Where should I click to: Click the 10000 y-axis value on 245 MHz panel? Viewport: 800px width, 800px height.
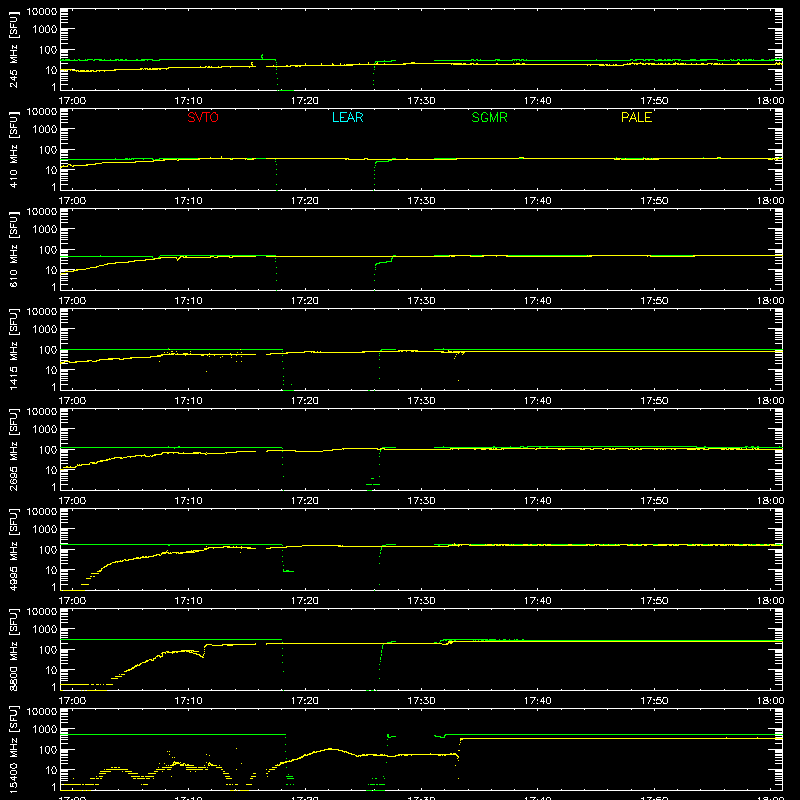tap(42, 12)
